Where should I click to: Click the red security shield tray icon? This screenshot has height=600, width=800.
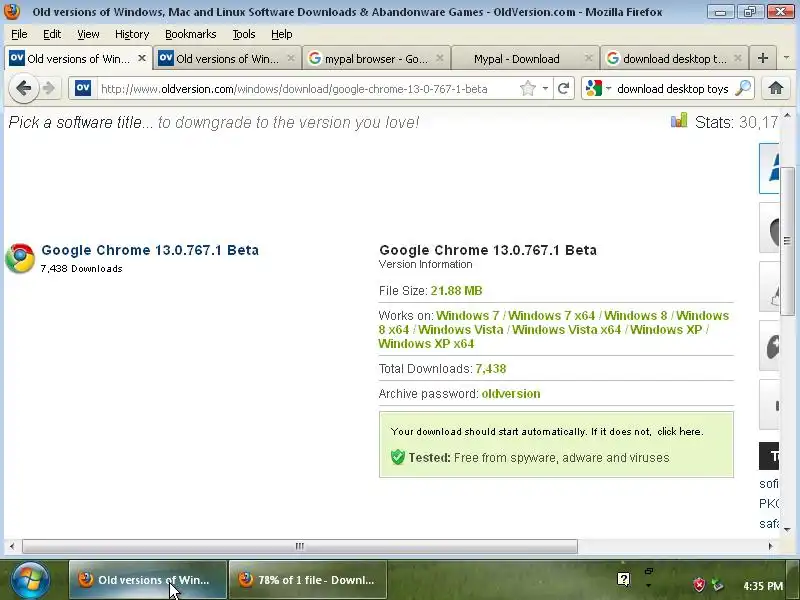[x=699, y=585]
